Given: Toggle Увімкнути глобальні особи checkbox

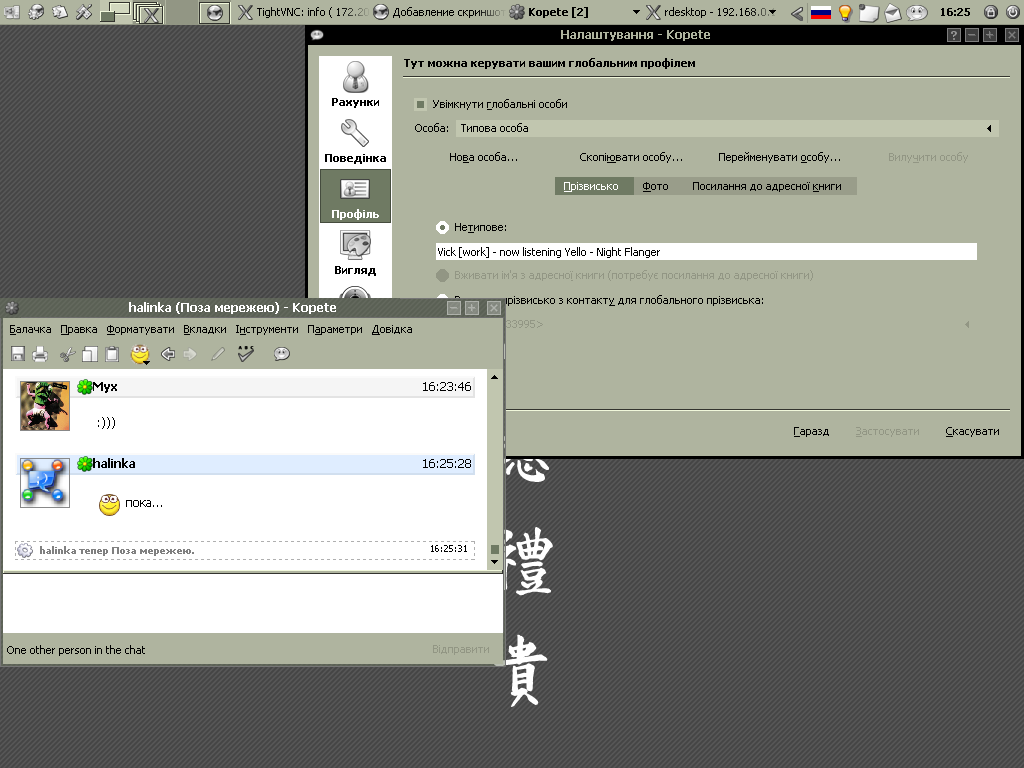Looking at the screenshot, I should tap(421, 104).
